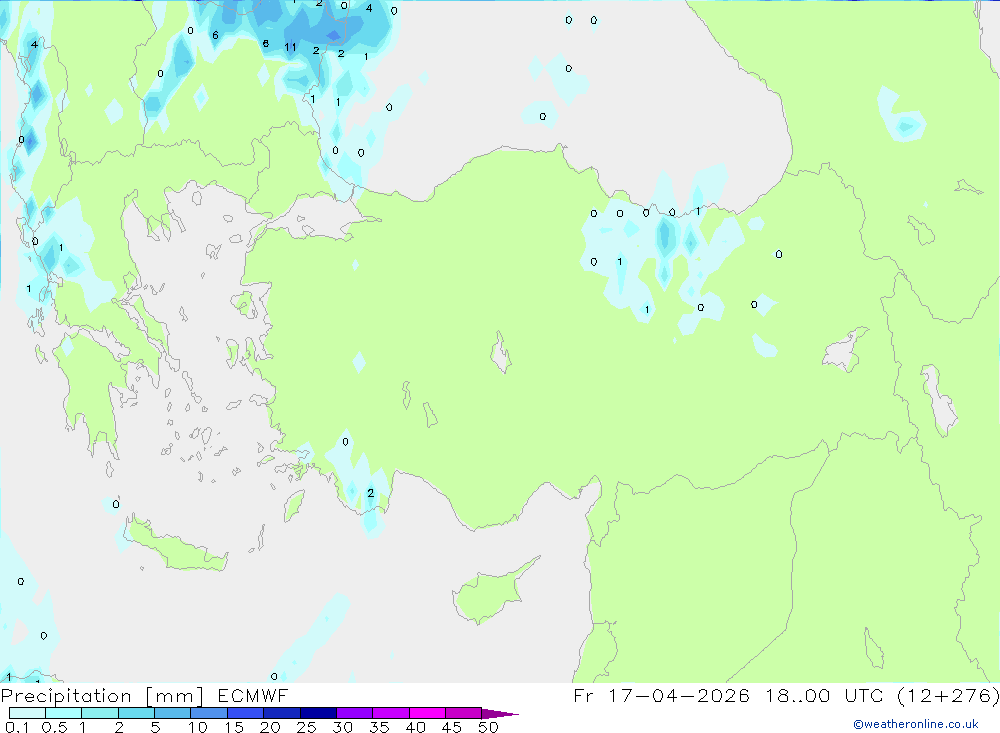Open the weatheronline.co.uk credit link
The width and height of the screenshot is (1000, 733).
pos(916,724)
